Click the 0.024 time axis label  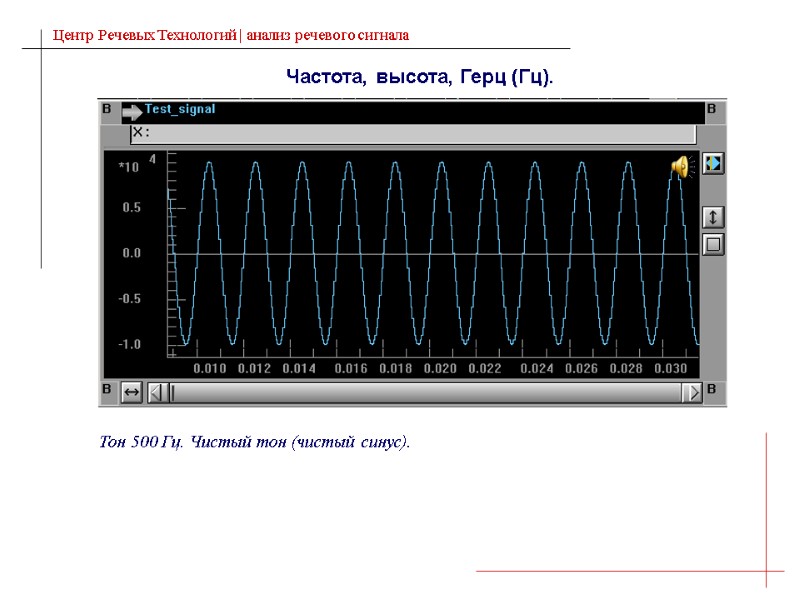[536, 368]
